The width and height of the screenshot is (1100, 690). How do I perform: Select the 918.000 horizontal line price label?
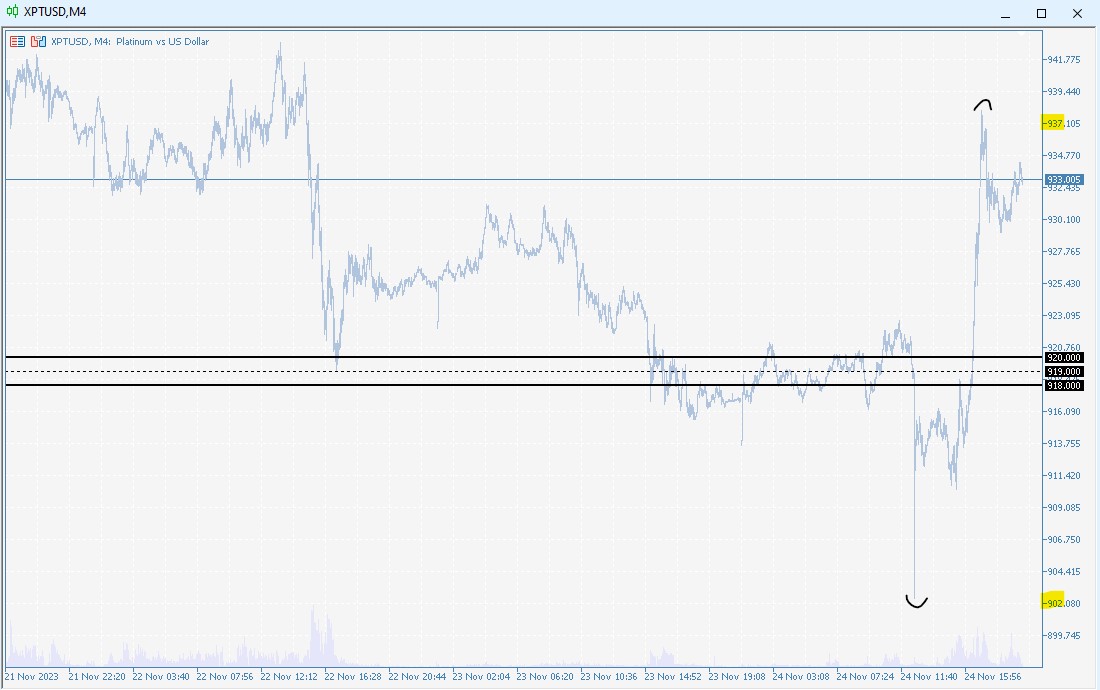click(1064, 386)
